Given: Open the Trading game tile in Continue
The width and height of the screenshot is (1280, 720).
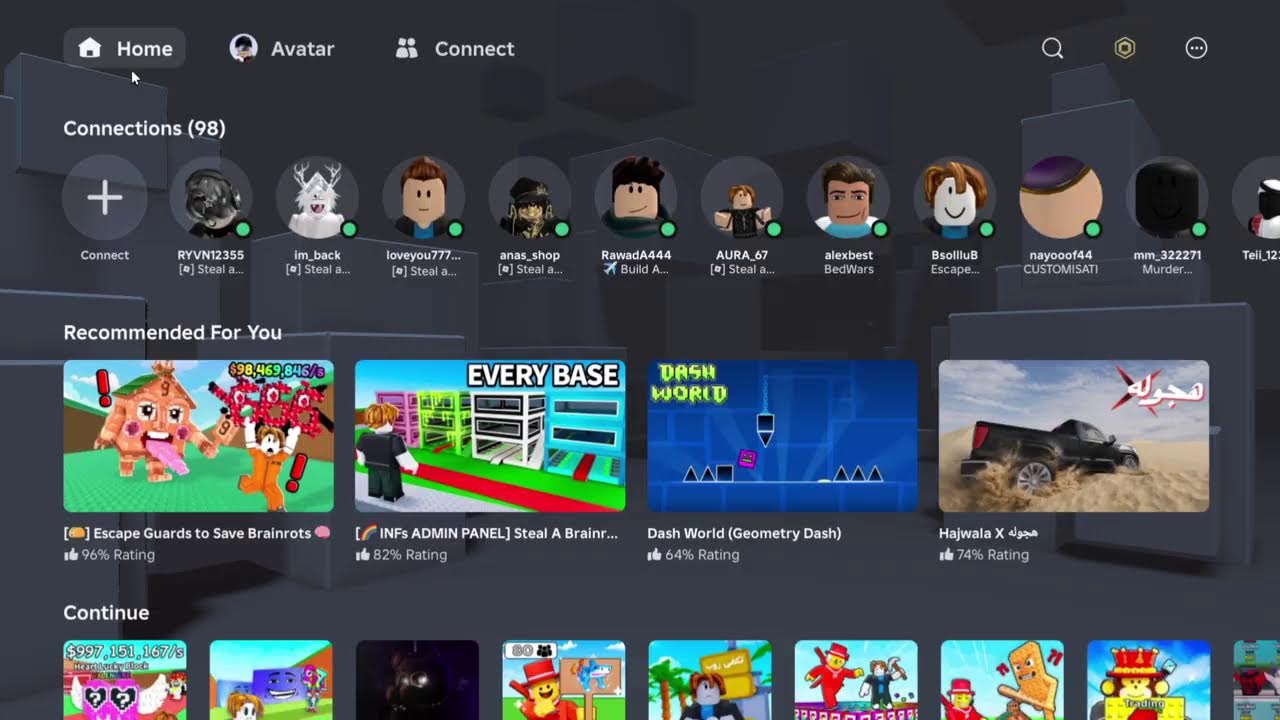Looking at the screenshot, I should 1148,680.
